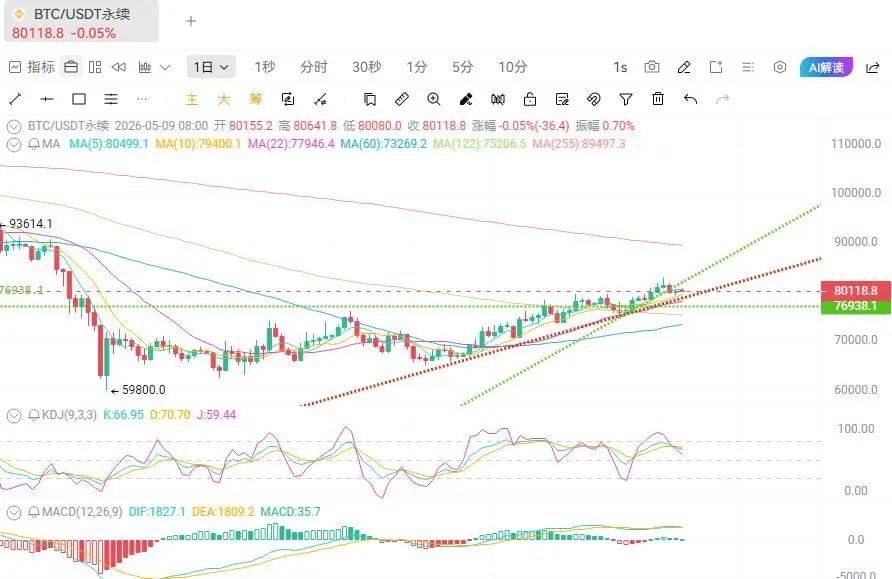The height and width of the screenshot is (579, 892).
Task: Select the ruler measure tool
Action: coord(402,100)
